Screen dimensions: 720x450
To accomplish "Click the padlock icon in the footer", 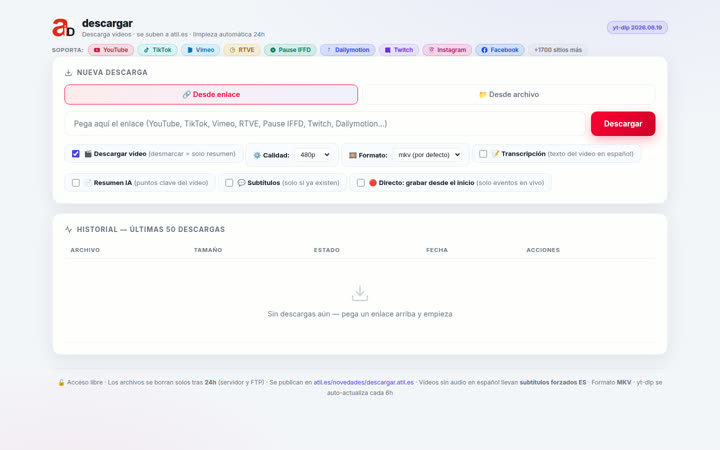I will click(61, 382).
